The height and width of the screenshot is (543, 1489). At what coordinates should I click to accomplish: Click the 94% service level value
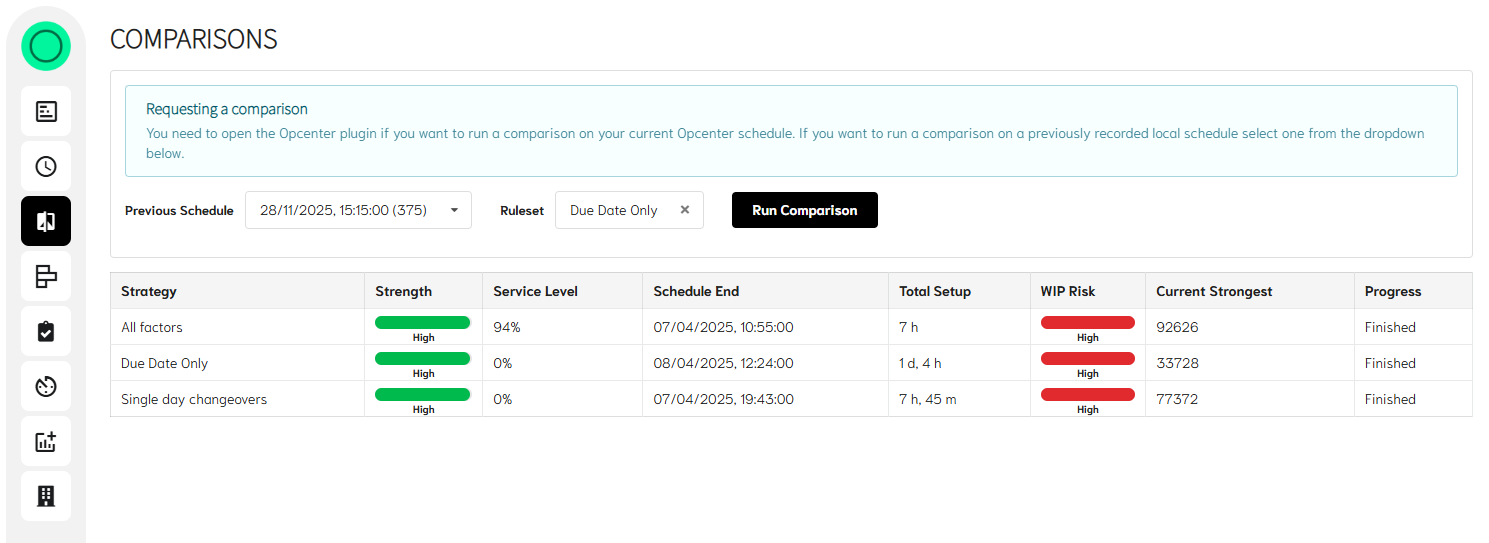[507, 327]
